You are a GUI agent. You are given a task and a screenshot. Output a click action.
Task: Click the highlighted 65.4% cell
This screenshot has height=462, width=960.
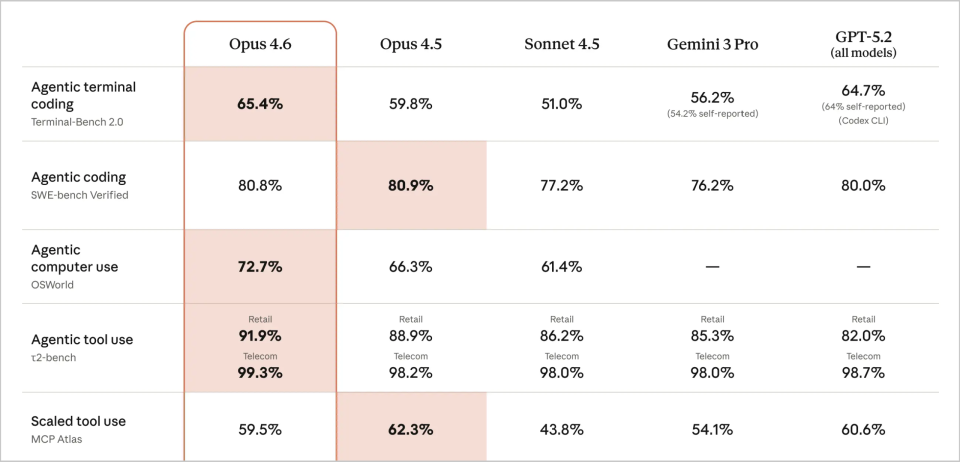tap(260, 103)
